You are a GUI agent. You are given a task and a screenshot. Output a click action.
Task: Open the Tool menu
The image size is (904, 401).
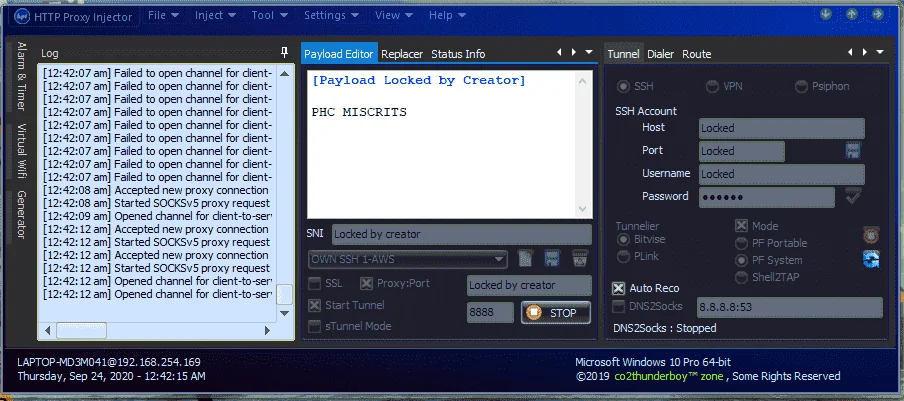[270, 15]
